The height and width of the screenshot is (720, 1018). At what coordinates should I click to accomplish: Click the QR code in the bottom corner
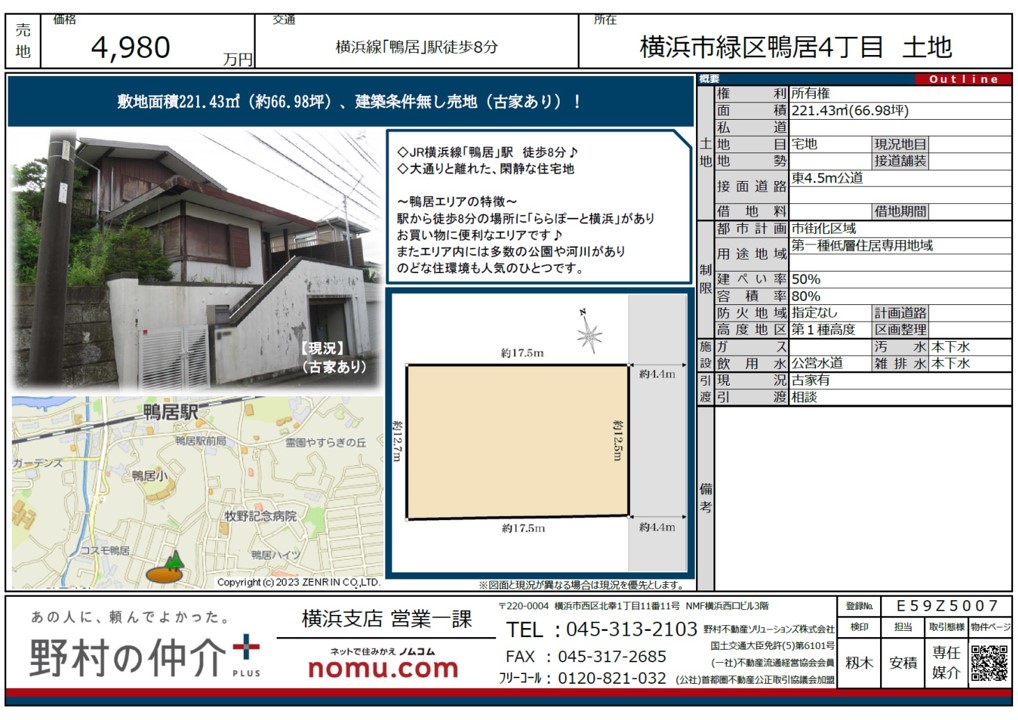989,663
